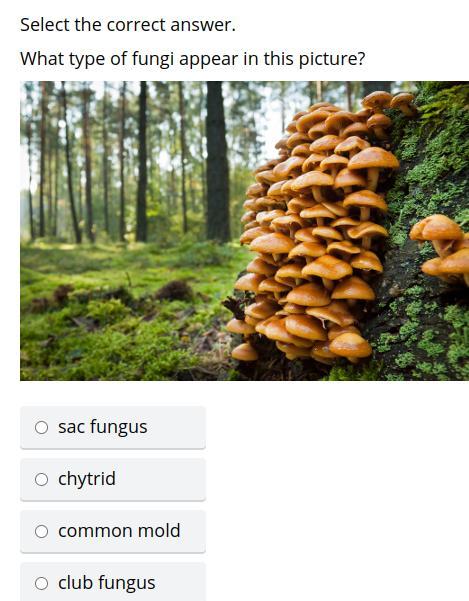Choose the "chytrid" radio button
Screen dimensions: 469x601
click(41, 479)
